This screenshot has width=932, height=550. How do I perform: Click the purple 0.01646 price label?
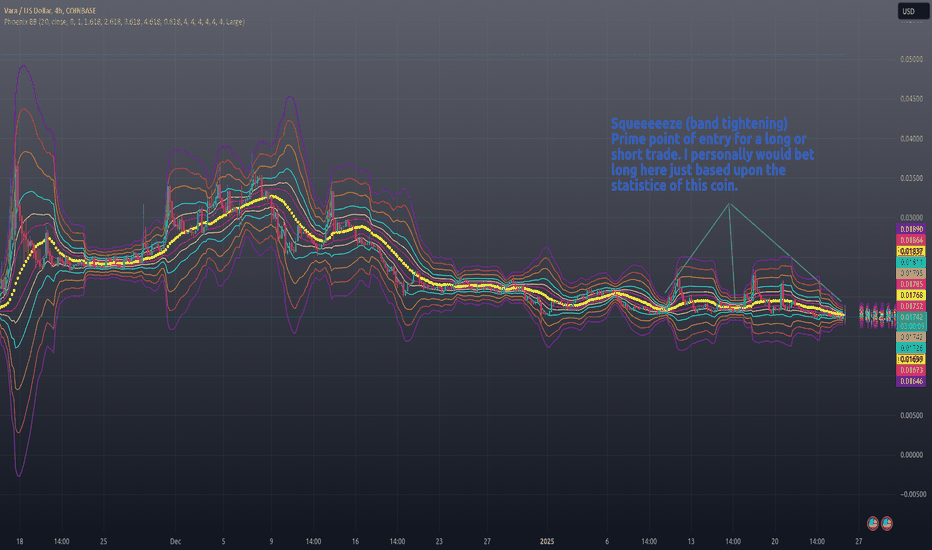(911, 381)
